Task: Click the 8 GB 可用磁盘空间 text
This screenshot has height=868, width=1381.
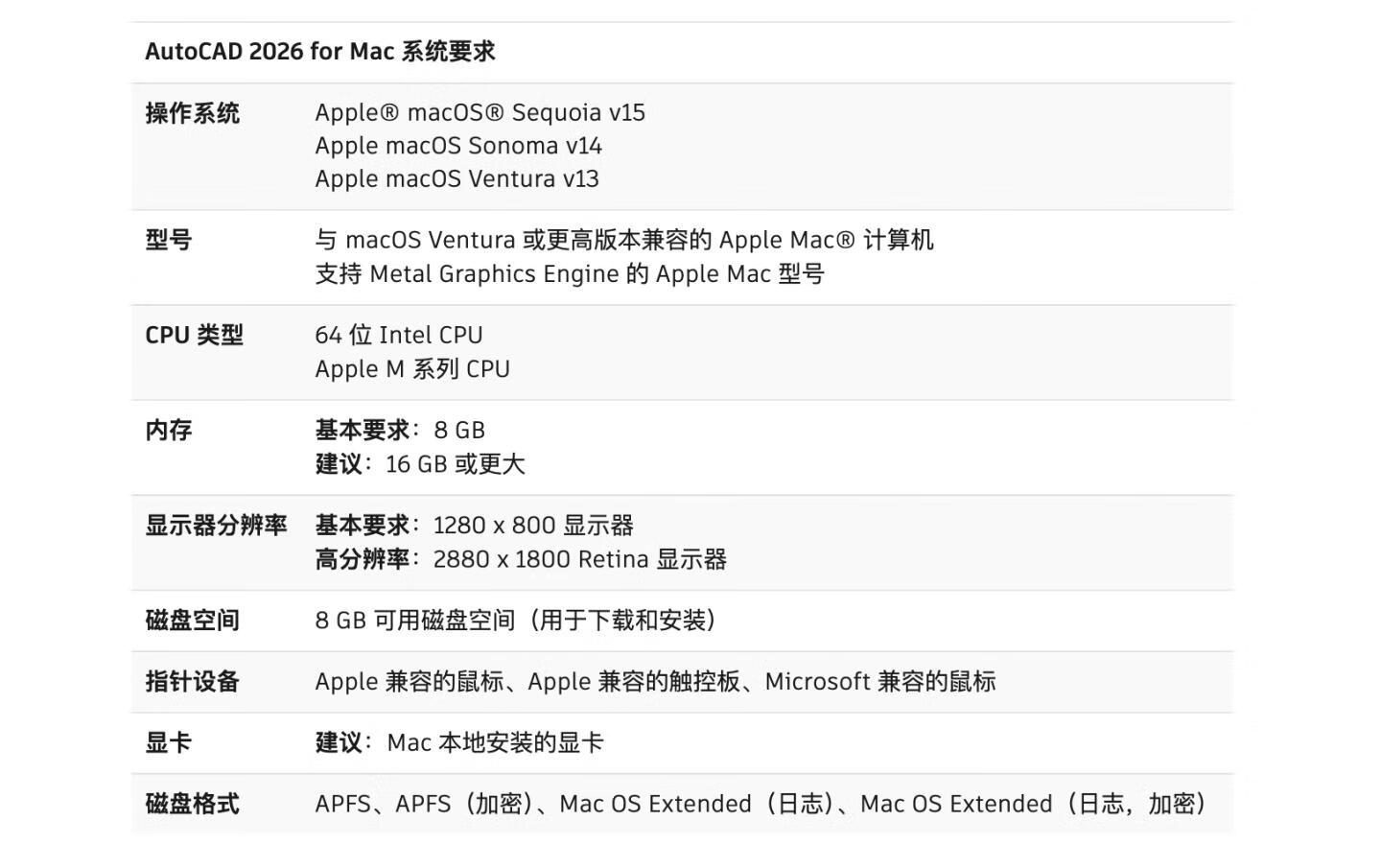Action: point(516,621)
